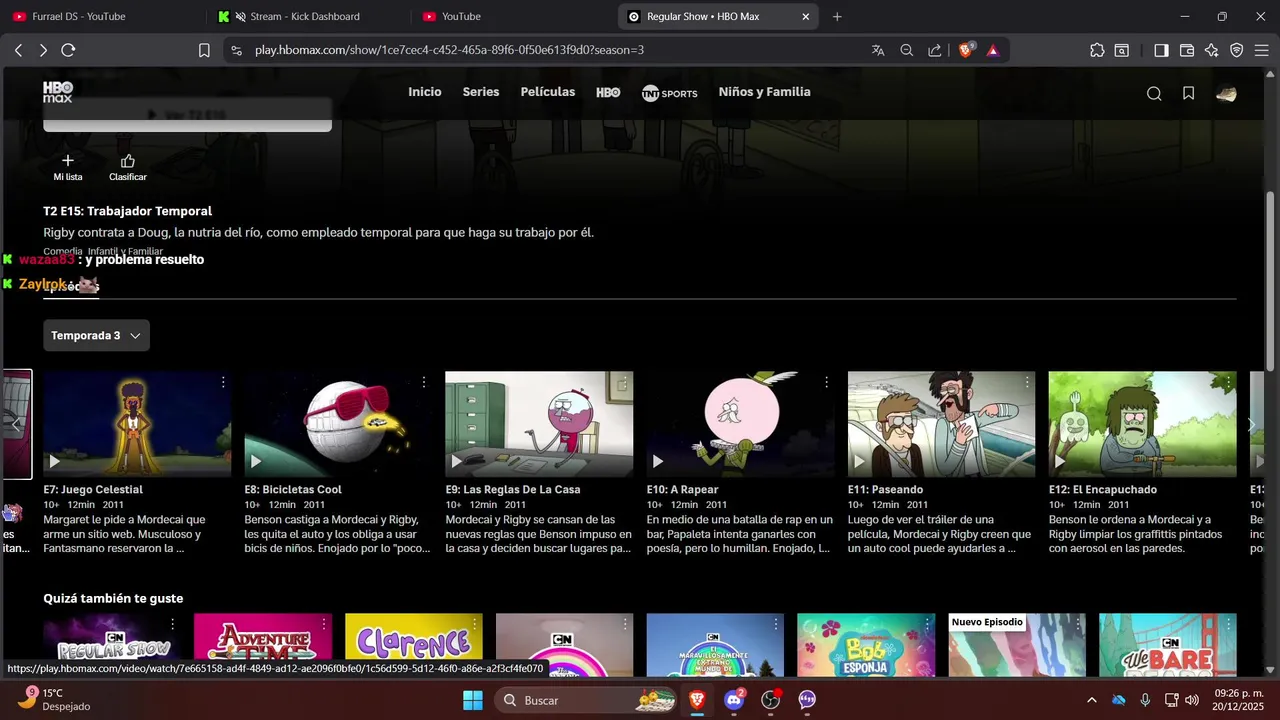The height and width of the screenshot is (720, 1280).
Task: Open E12 El Encapuchado episode thumbnail
Action: [1142, 424]
